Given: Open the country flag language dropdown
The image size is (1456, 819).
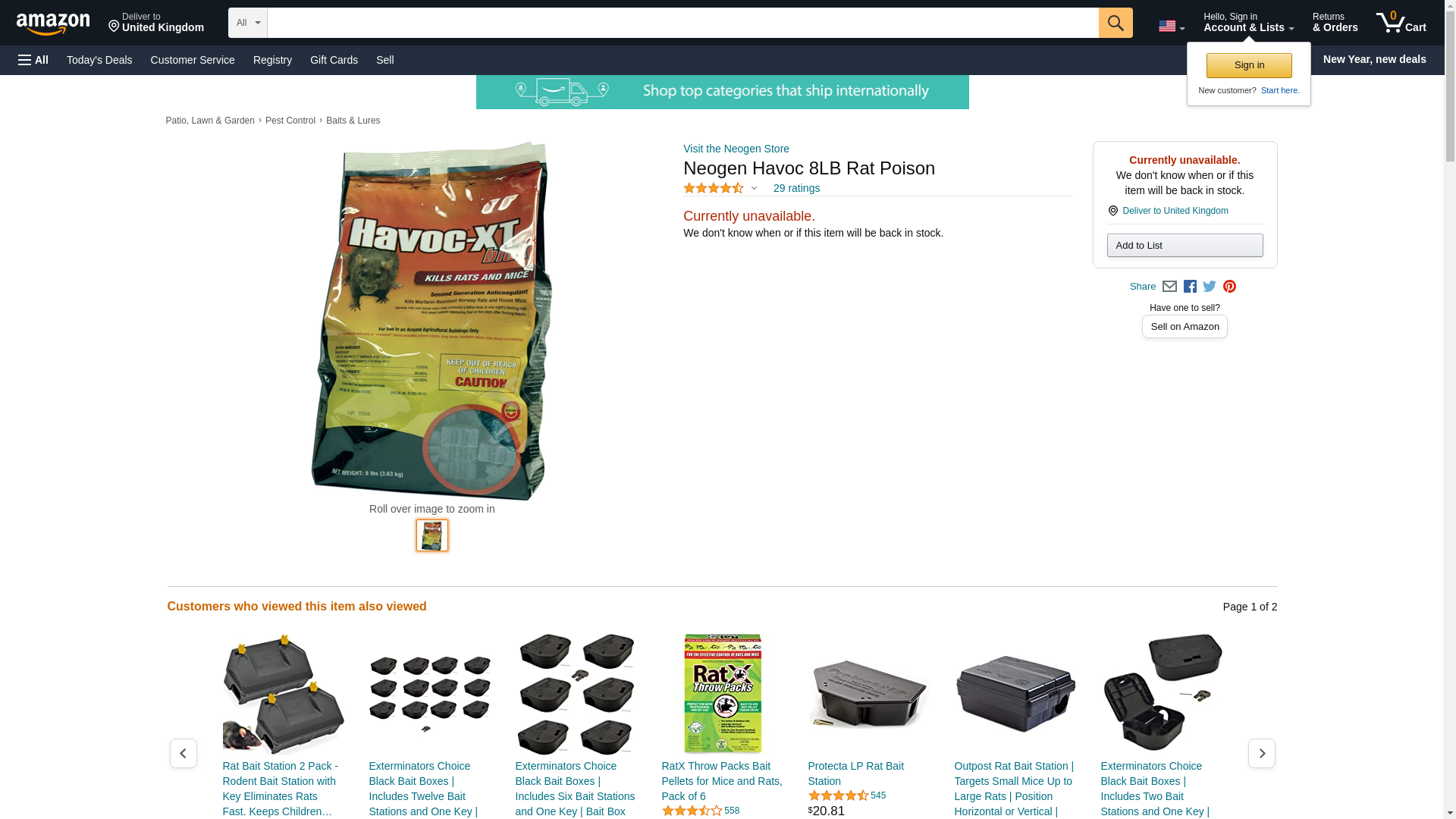Looking at the screenshot, I should tap(1171, 26).
